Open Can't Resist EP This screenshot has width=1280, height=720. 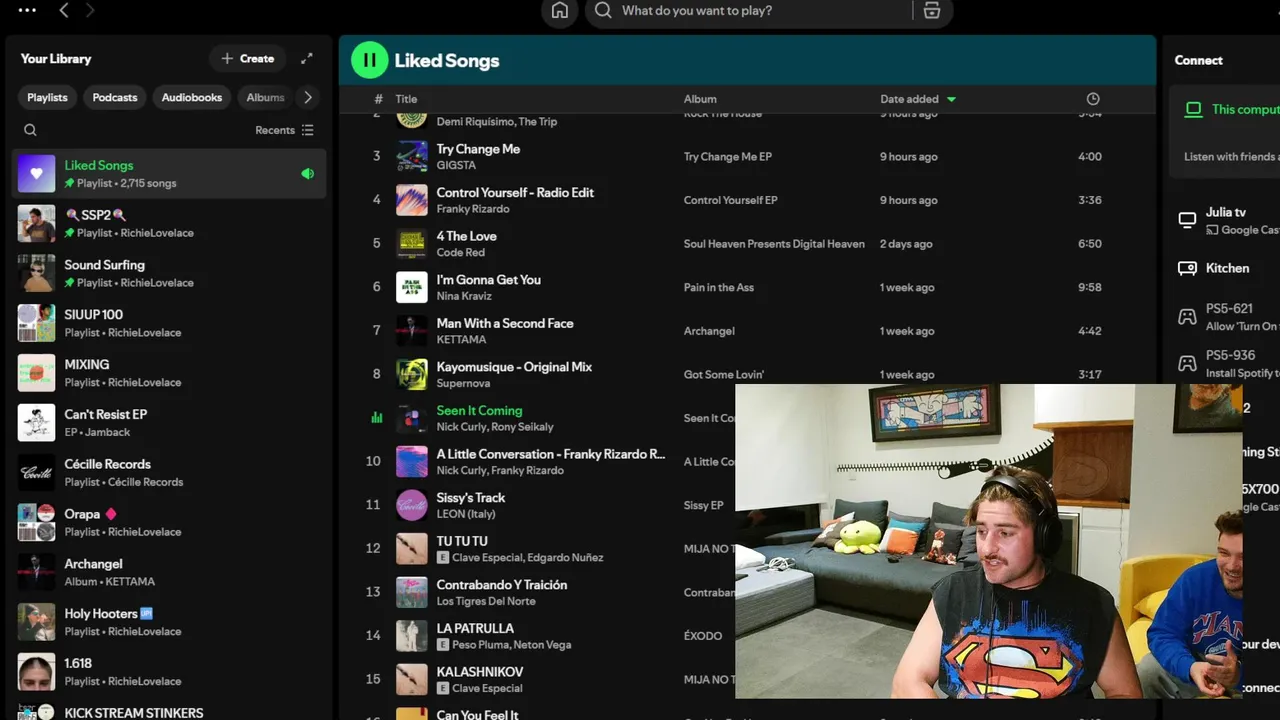pos(169,423)
